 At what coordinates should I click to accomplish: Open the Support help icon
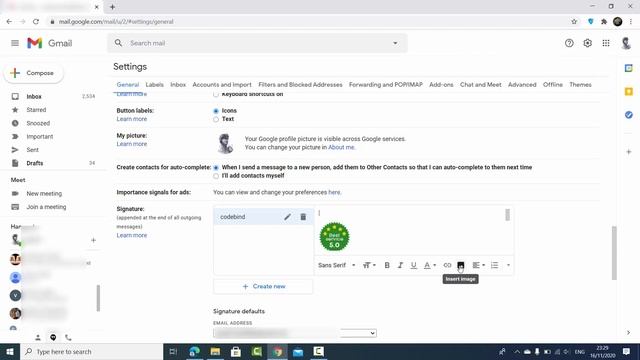[x=569, y=43]
